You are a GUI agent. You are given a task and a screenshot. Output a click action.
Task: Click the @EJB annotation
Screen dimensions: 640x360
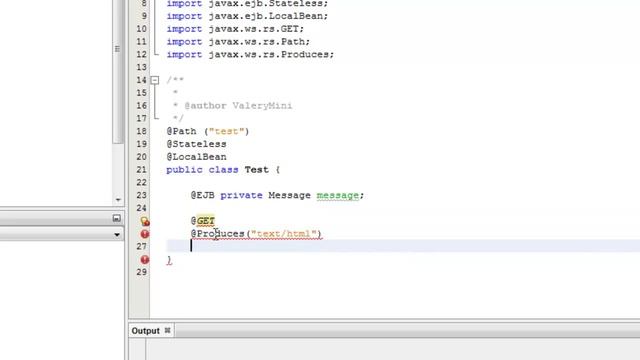click(202, 196)
